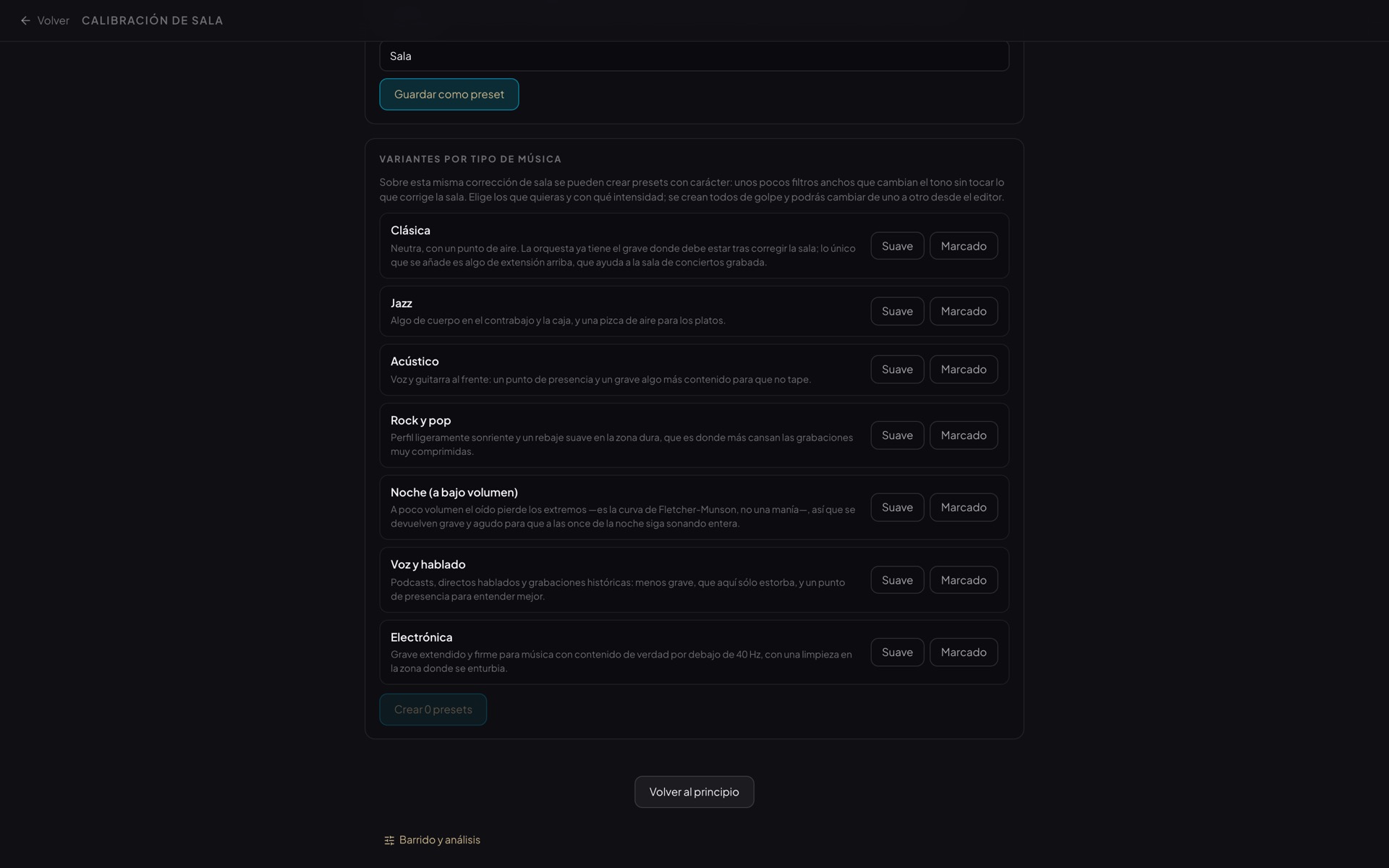Click the Acústico variant title

pyautogui.click(x=415, y=361)
